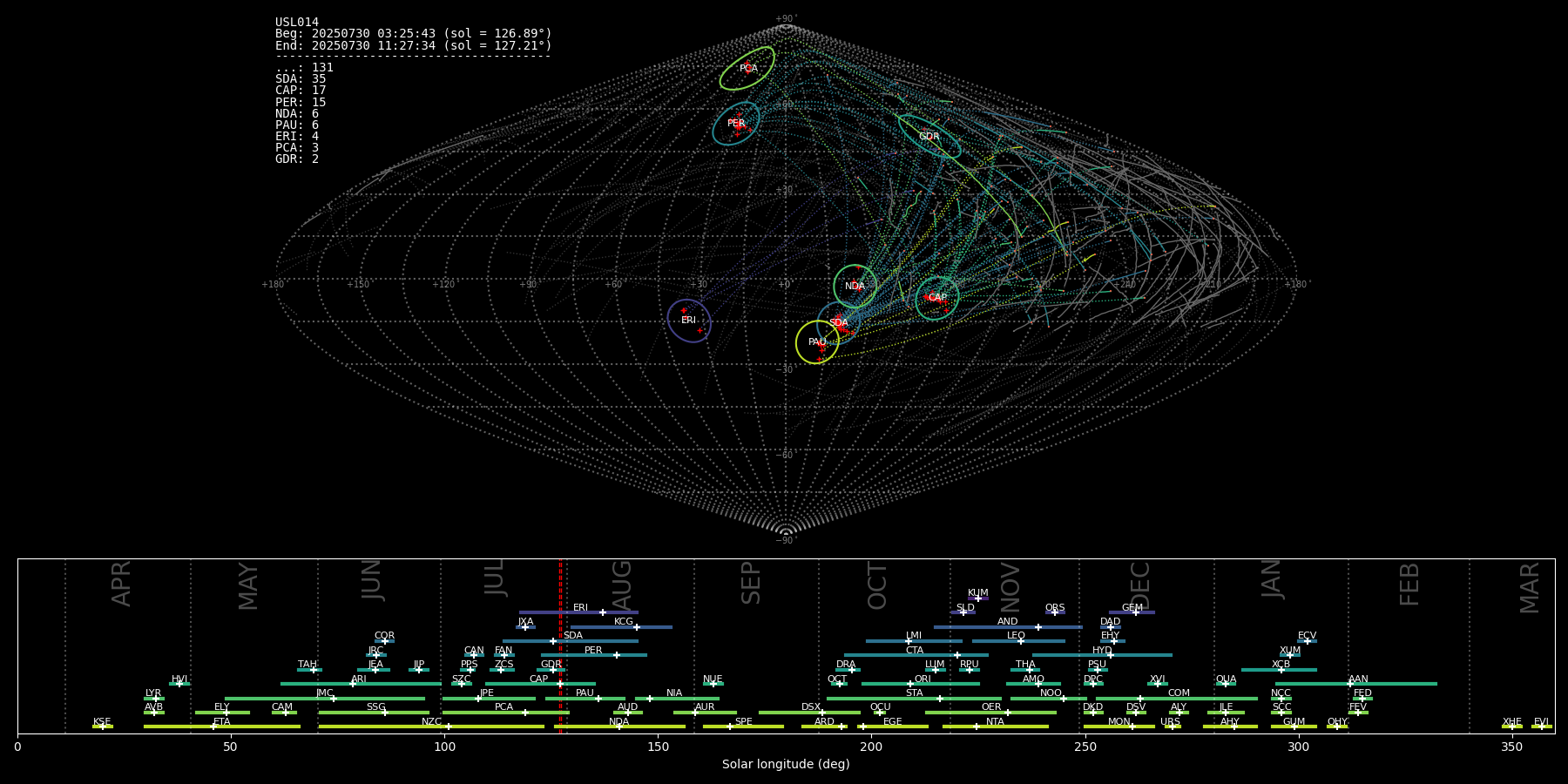Click the HYD shower label in timeline
This screenshot has height=784, width=1568.
coord(1102,651)
